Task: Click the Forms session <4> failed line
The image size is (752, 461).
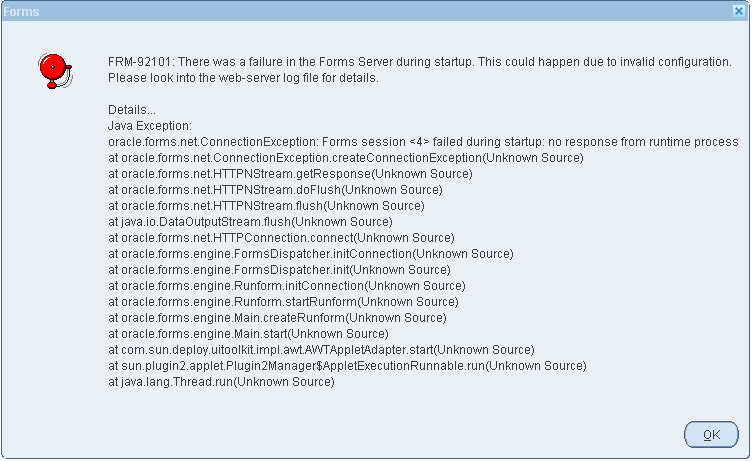Action: pyautogui.click(x=423, y=142)
